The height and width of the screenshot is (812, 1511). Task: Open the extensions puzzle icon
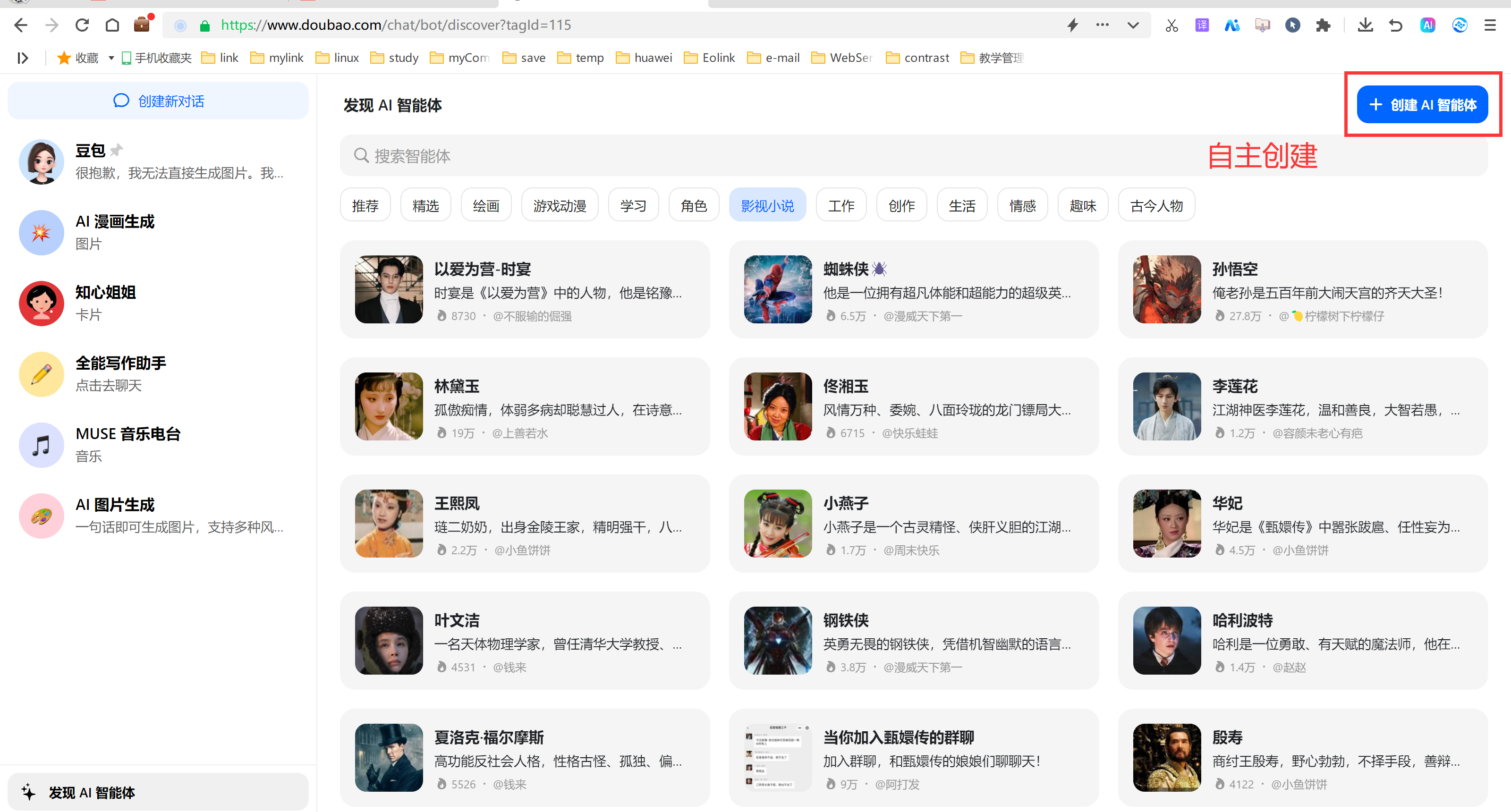click(x=1323, y=25)
